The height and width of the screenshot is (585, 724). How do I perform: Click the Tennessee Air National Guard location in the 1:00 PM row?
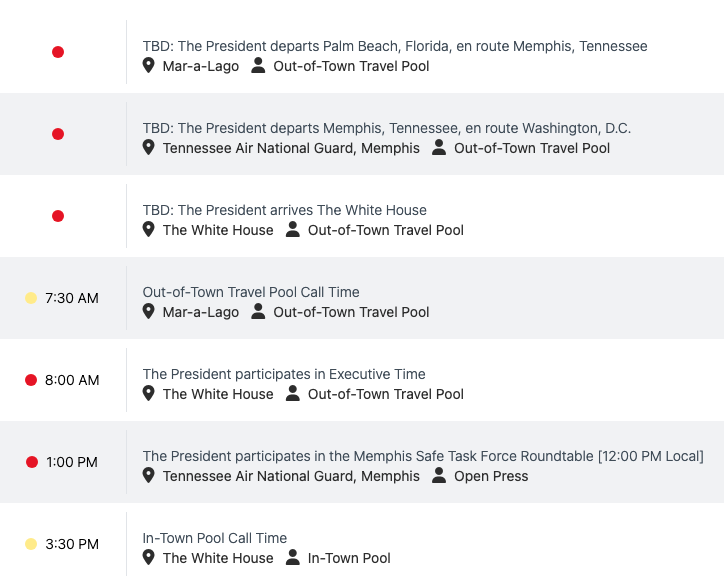pos(291,476)
